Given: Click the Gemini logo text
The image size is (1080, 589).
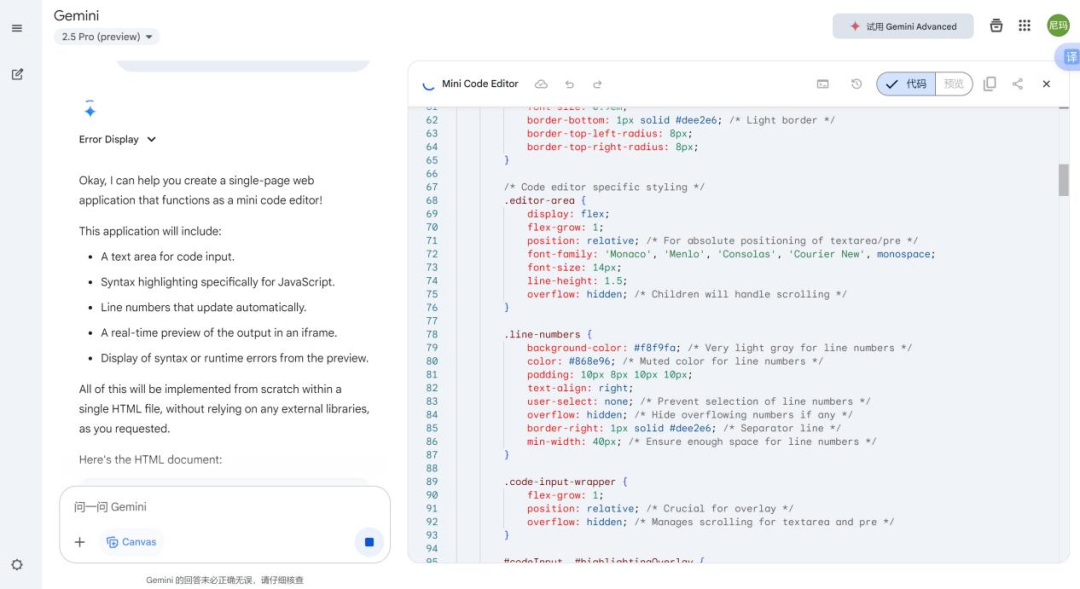Looking at the screenshot, I should click(x=76, y=15).
